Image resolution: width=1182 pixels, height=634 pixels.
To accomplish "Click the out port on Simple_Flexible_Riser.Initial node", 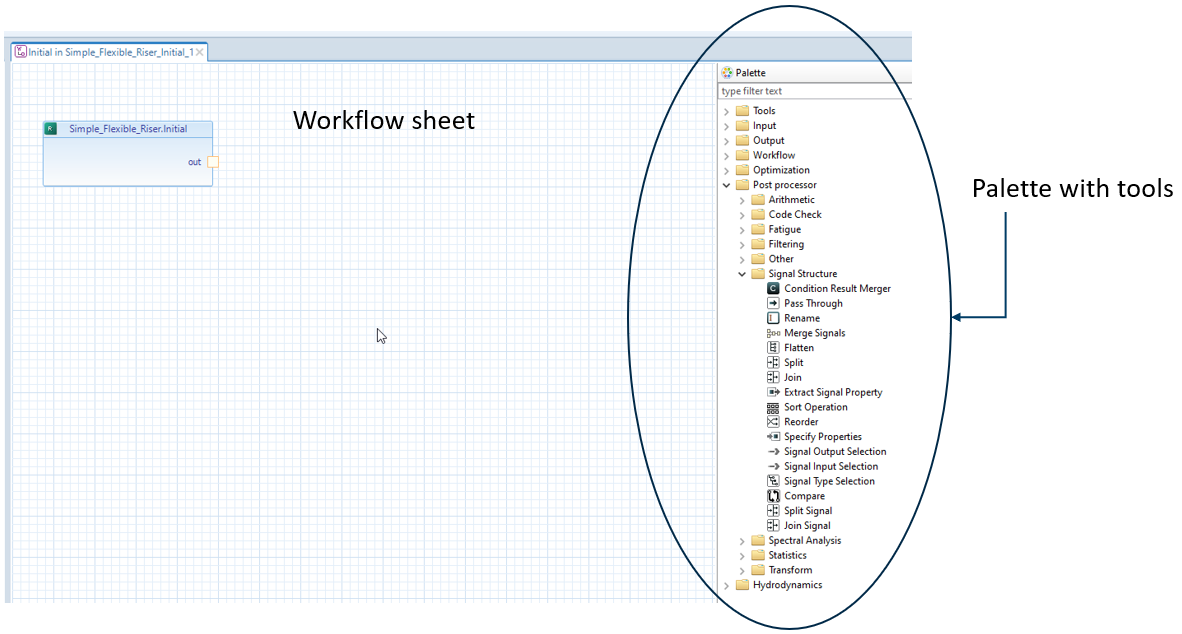I will [x=213, y=162].
